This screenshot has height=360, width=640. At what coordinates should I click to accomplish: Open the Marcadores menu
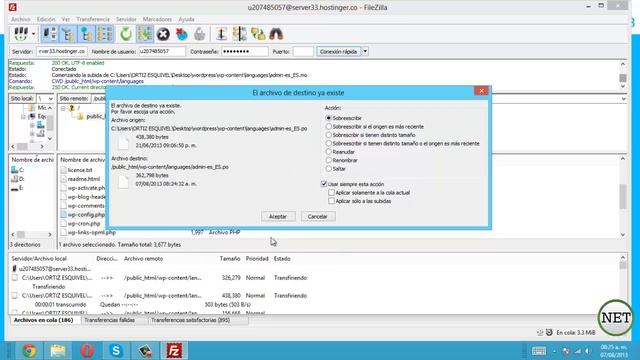coord(157,19)
